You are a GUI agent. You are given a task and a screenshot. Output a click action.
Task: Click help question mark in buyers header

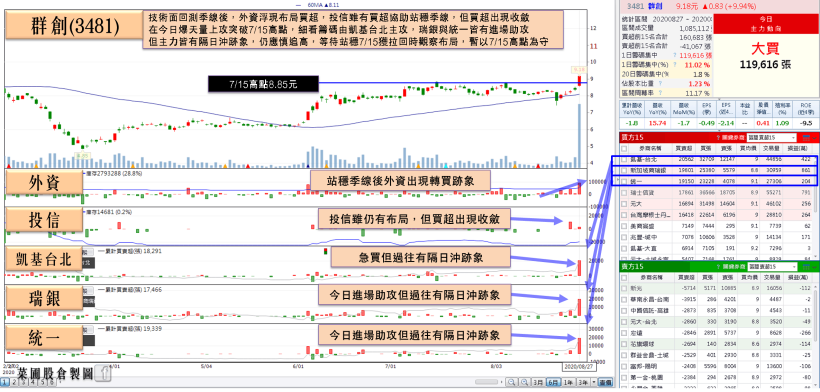719,137
